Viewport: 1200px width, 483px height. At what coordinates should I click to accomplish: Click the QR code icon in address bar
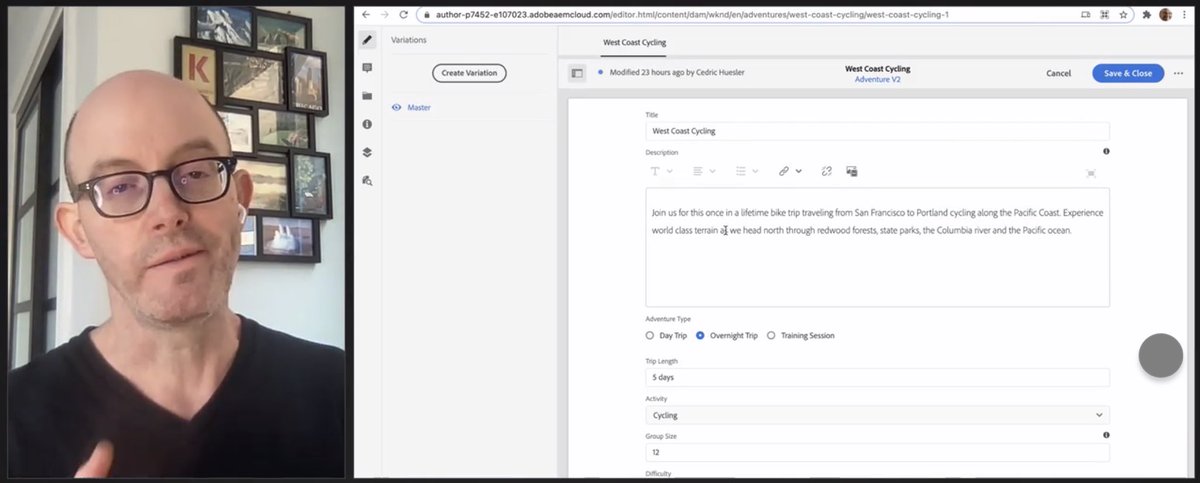point(1105,15)
